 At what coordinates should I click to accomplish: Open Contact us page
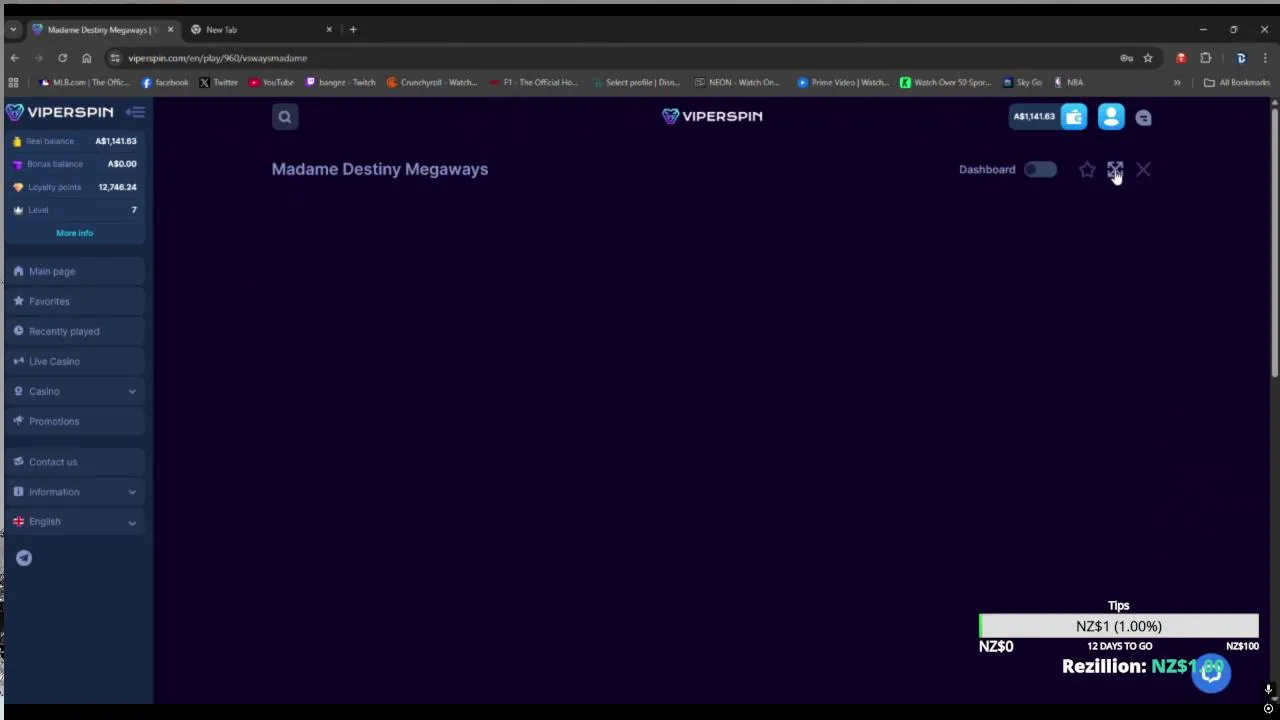tap(75, 462)
